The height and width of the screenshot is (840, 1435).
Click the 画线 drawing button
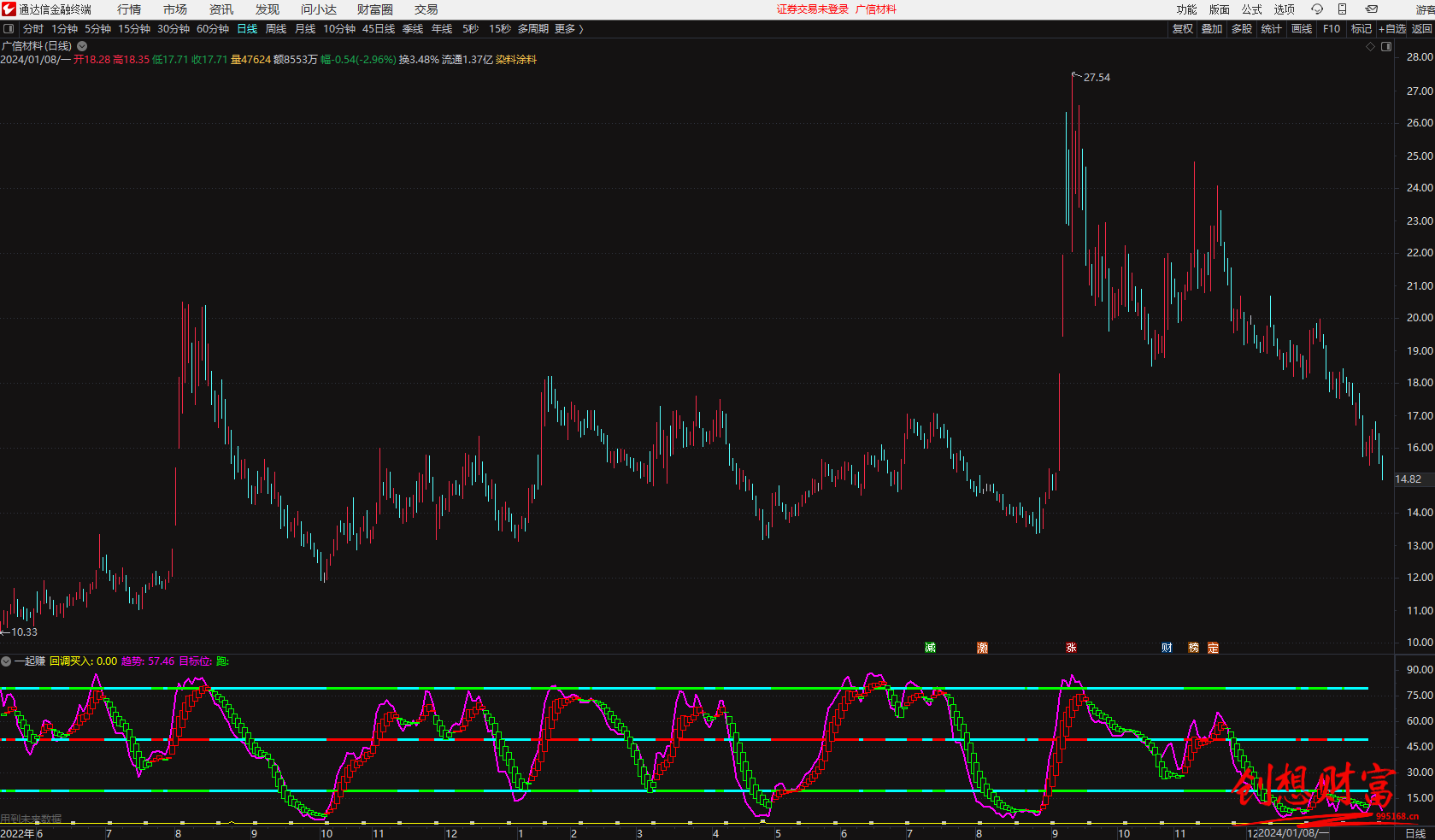click(1302, 29)
